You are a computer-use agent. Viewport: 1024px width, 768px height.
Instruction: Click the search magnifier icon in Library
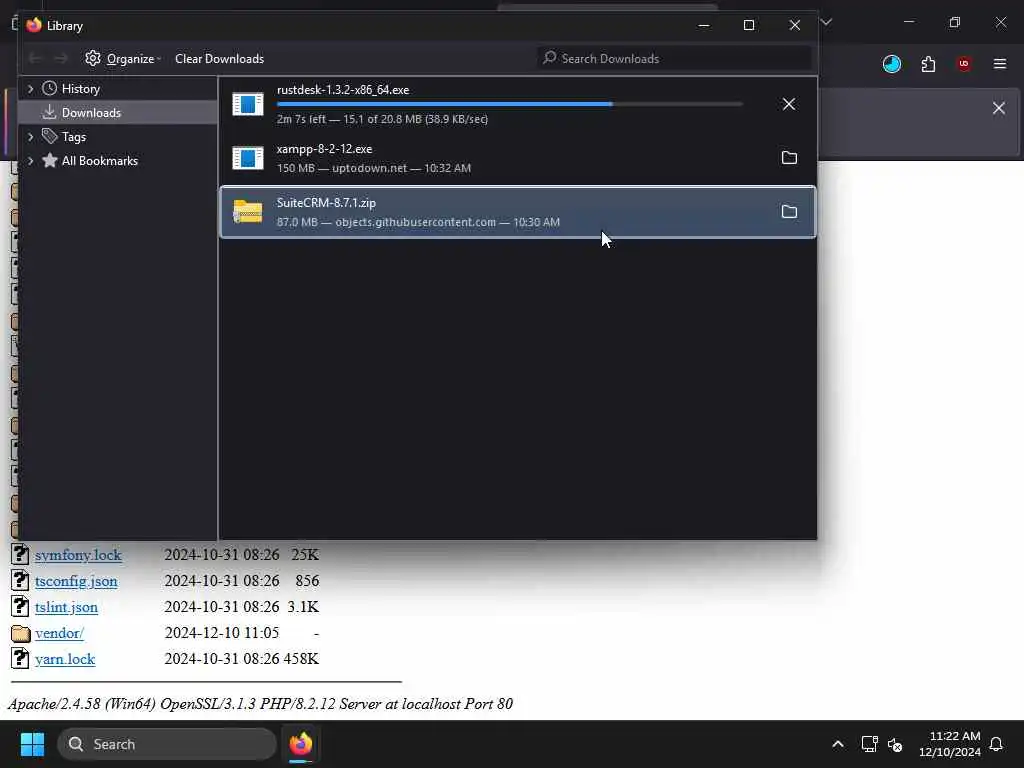pyautogui.click(x=550, y=57)
